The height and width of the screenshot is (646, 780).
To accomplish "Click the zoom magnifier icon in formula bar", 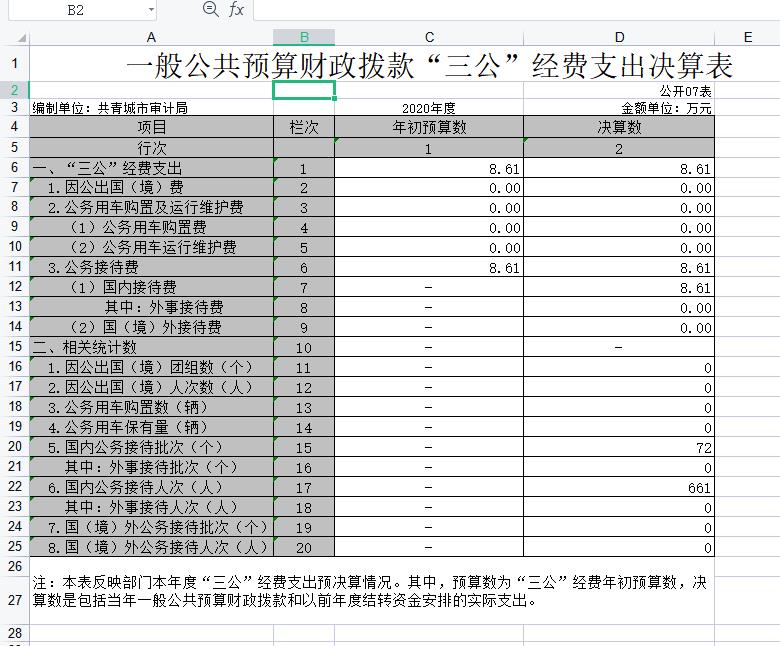I will coord(210,9).
